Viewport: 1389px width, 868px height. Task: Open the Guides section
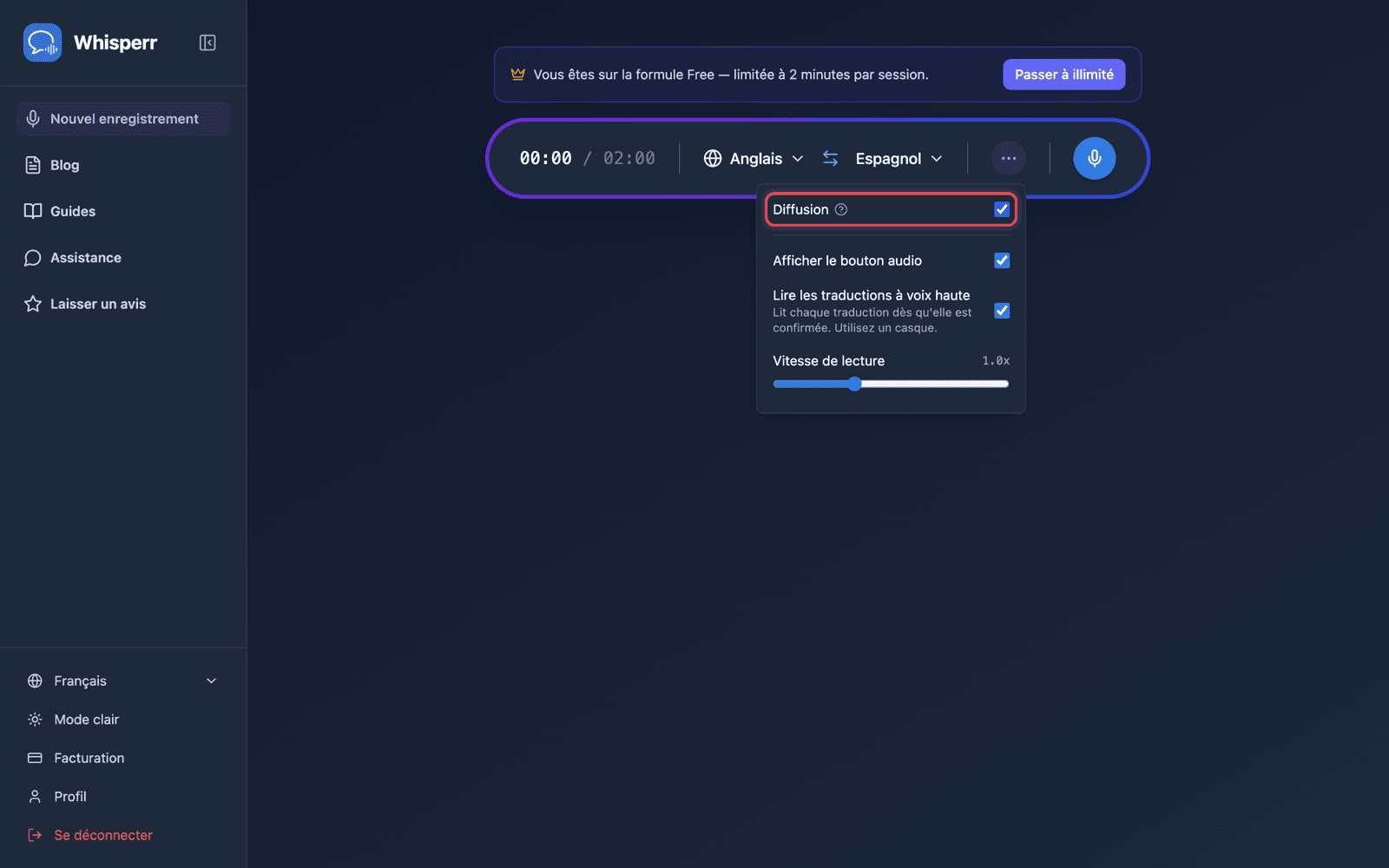(122, 211)
